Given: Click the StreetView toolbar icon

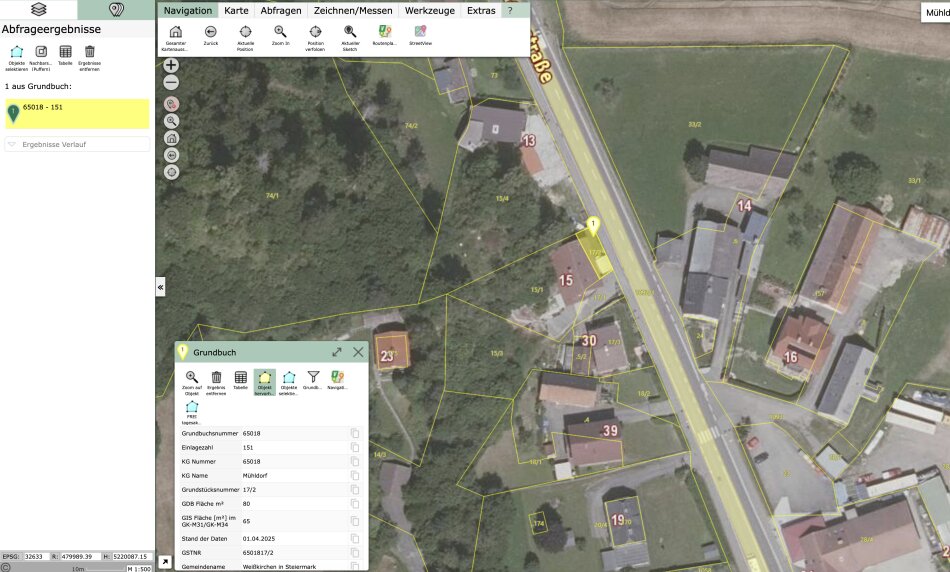Looking at the screenshot, I should (420, 32).
